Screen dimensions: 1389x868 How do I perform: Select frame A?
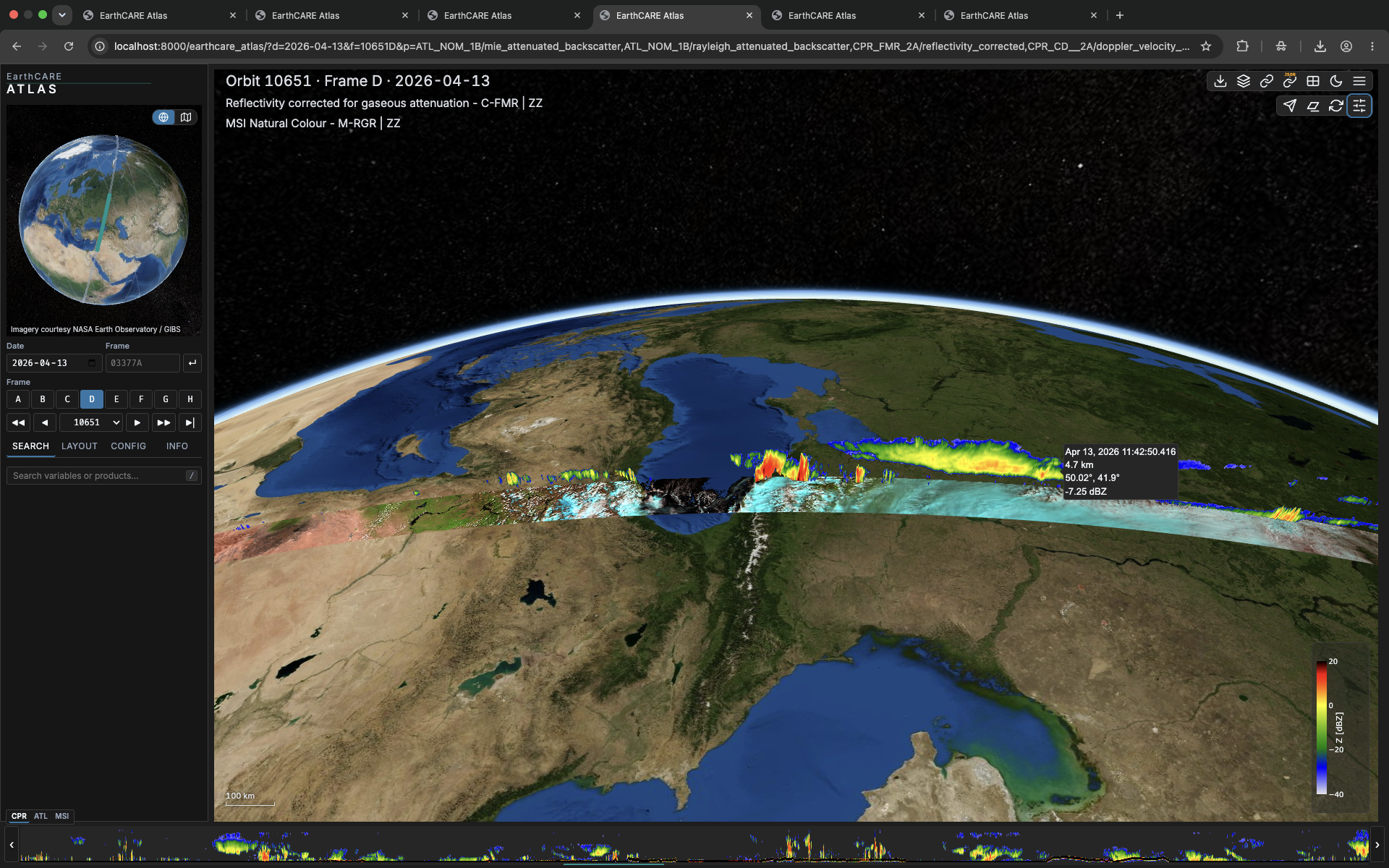pyautogui.click(x=18, y=399)
